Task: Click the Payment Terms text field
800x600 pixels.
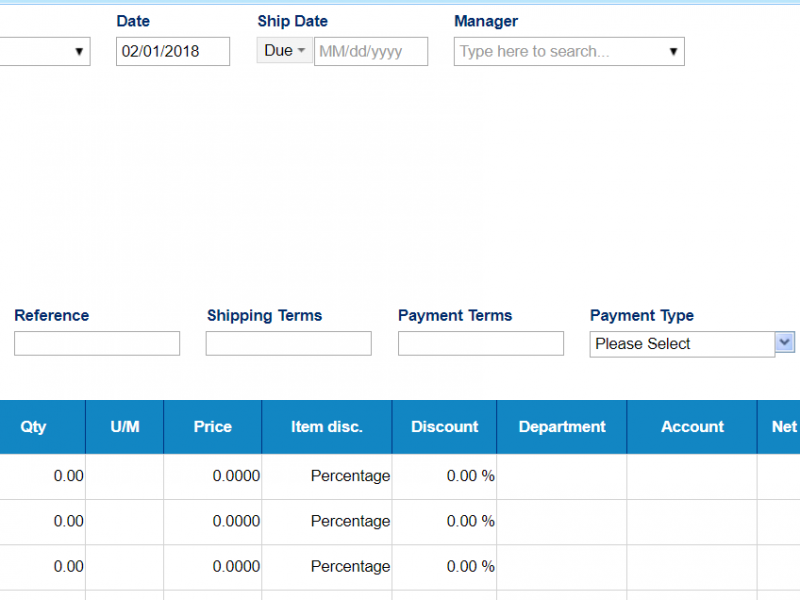Action: pyautogui.click(x=481, y=343)
